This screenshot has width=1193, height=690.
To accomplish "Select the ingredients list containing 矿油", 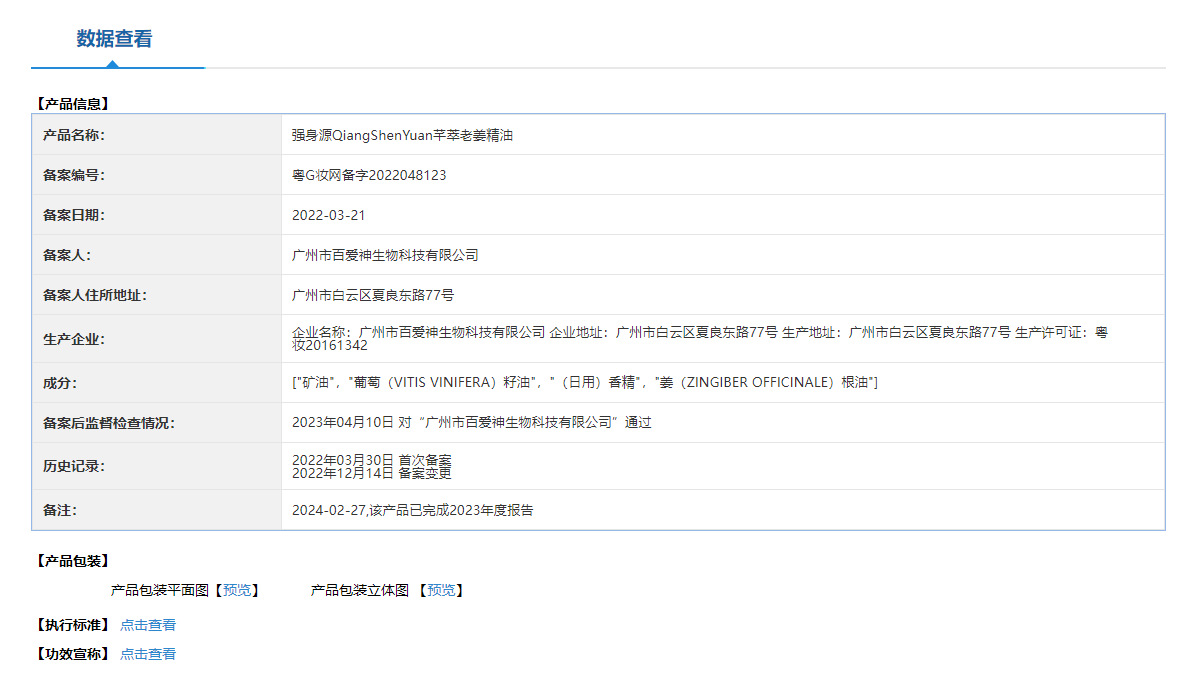I will [585, 383].
